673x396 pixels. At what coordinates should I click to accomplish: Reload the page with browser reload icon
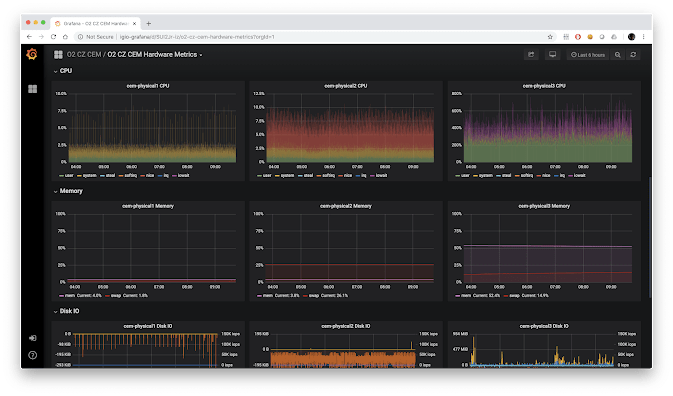pyautogui.click(x=53, y=37)
